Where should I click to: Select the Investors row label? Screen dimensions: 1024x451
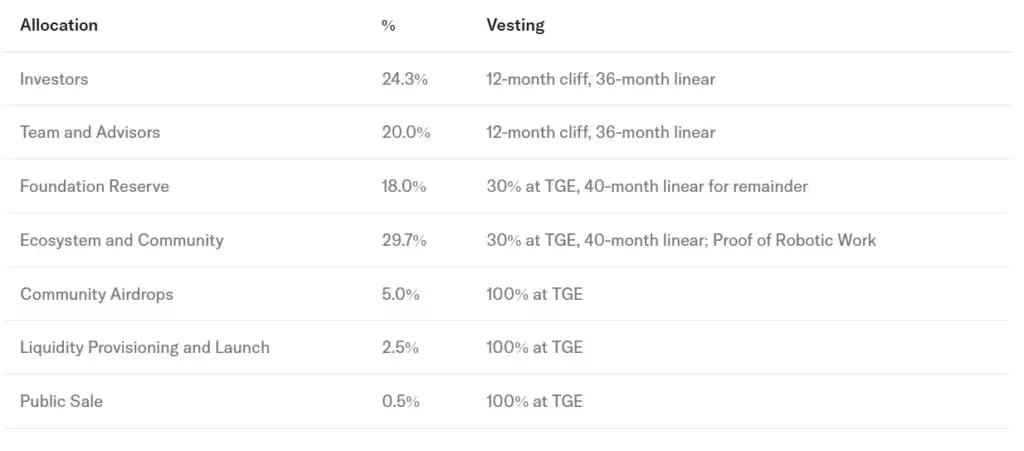54,78
